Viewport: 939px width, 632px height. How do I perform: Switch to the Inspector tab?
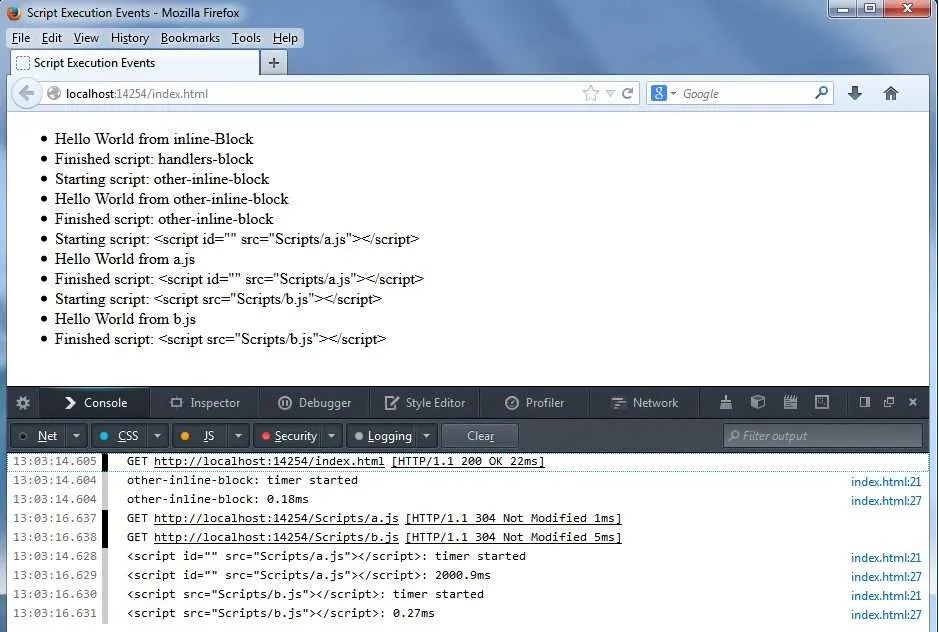click(205, 403)
